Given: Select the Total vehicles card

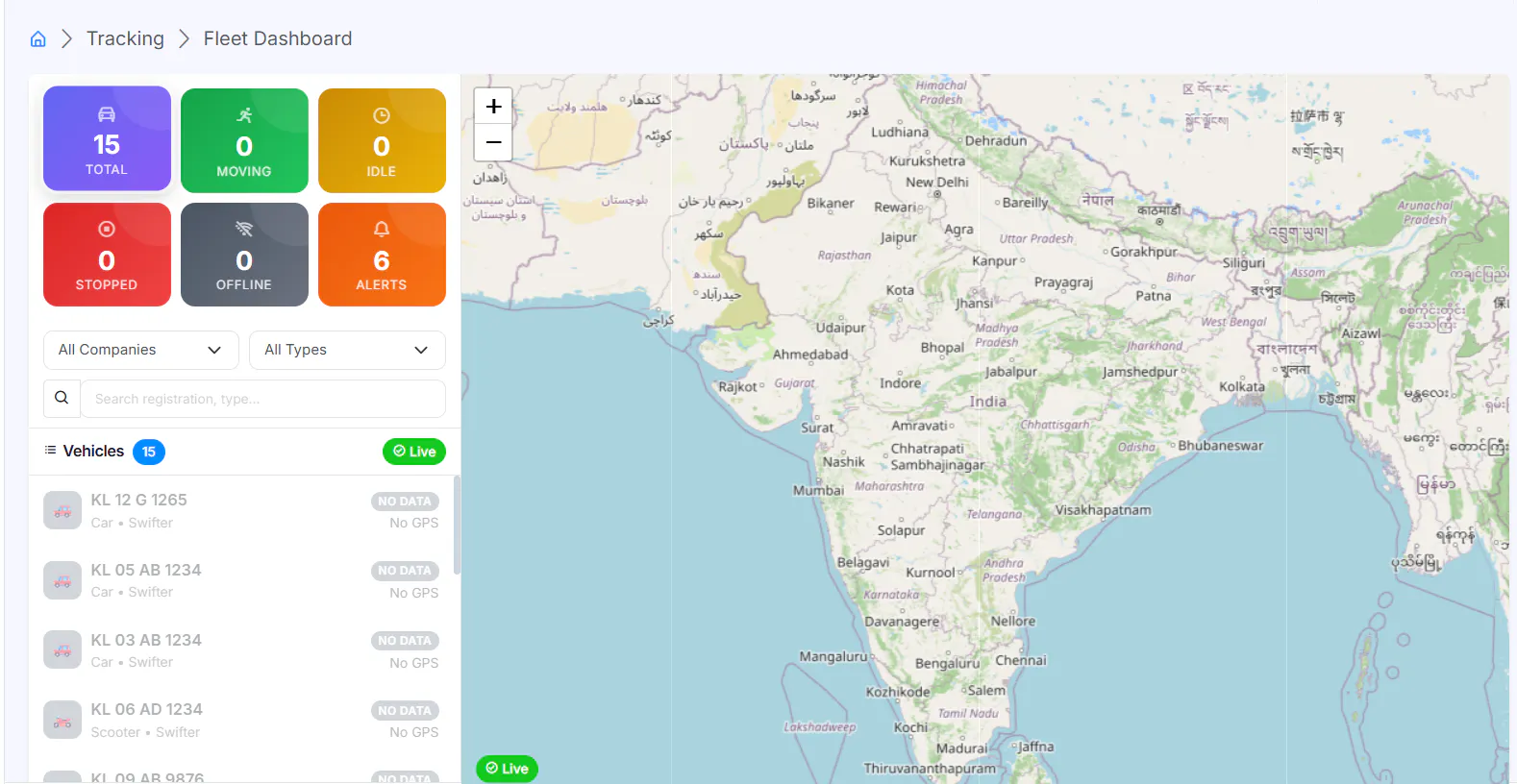Looking at the screenshot, I should pos(107,138).
